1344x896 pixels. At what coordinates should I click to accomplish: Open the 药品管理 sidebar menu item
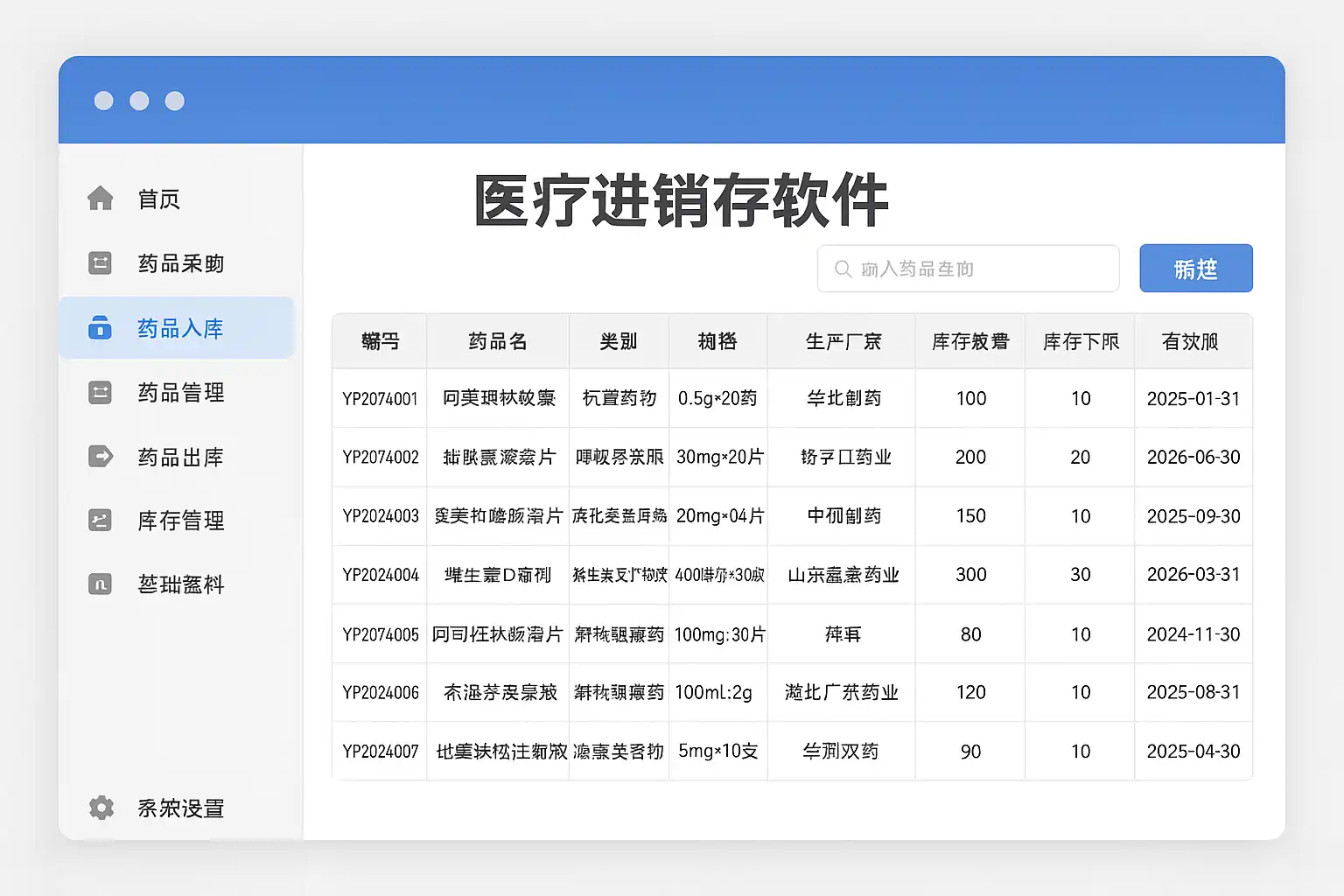[180, 393]
